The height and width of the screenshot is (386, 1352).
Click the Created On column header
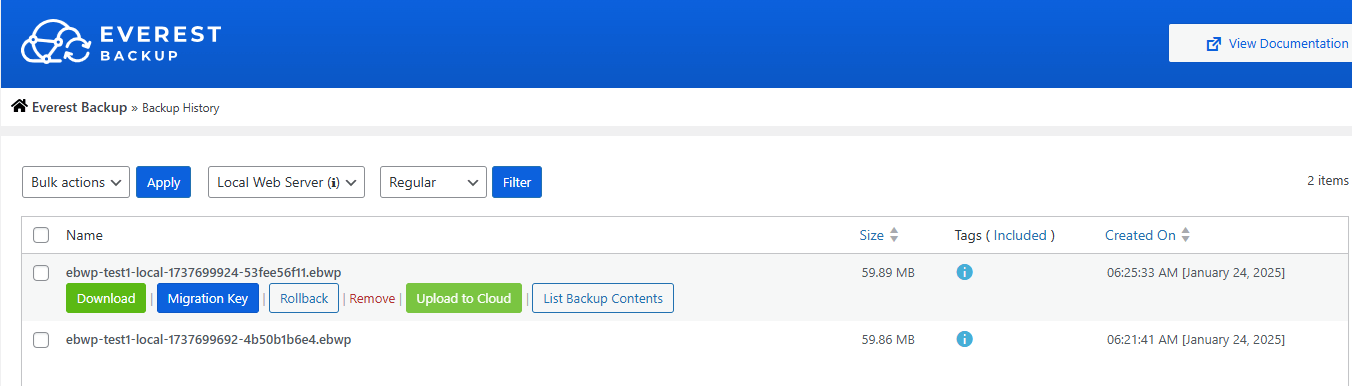[1140, 235]
